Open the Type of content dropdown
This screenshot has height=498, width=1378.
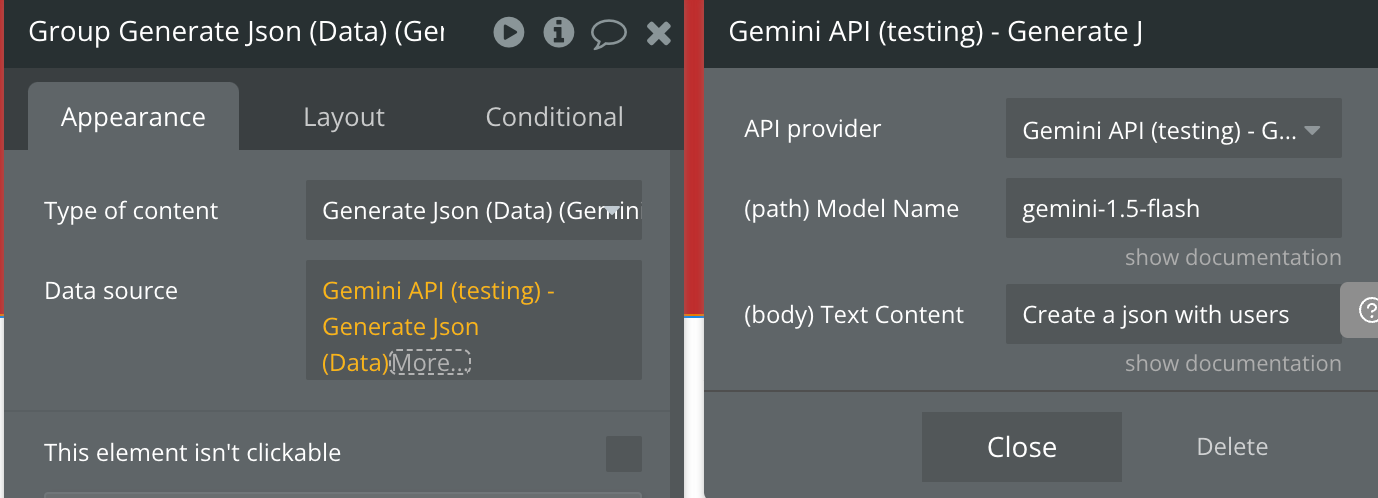pyautogui.click(x=474, y=211)
